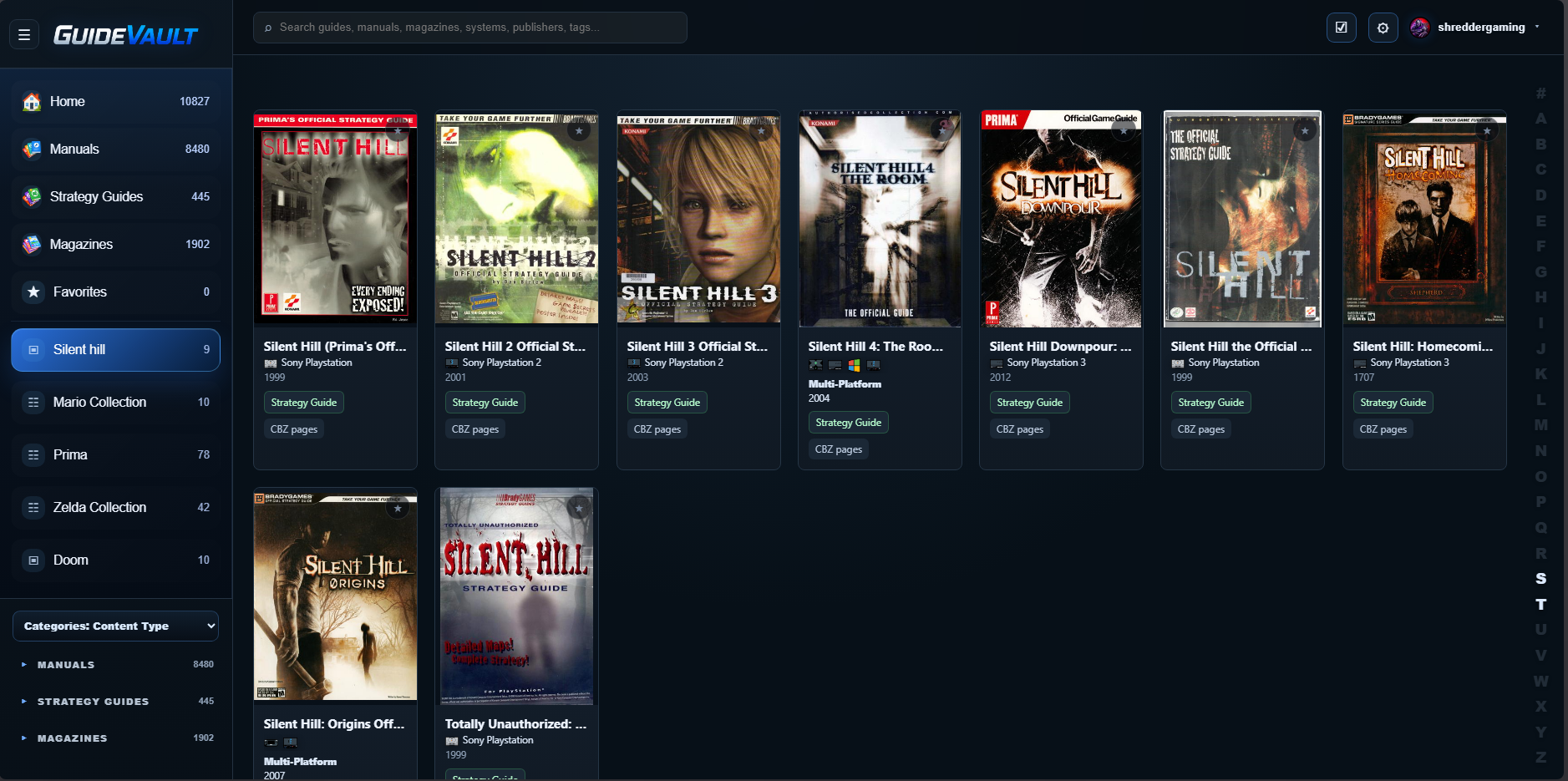The height and width of the screenshot is (781, 1568).
Task: Toggle favorite star on Silent Hill the Official cover
Action: tap(1305, 131)
